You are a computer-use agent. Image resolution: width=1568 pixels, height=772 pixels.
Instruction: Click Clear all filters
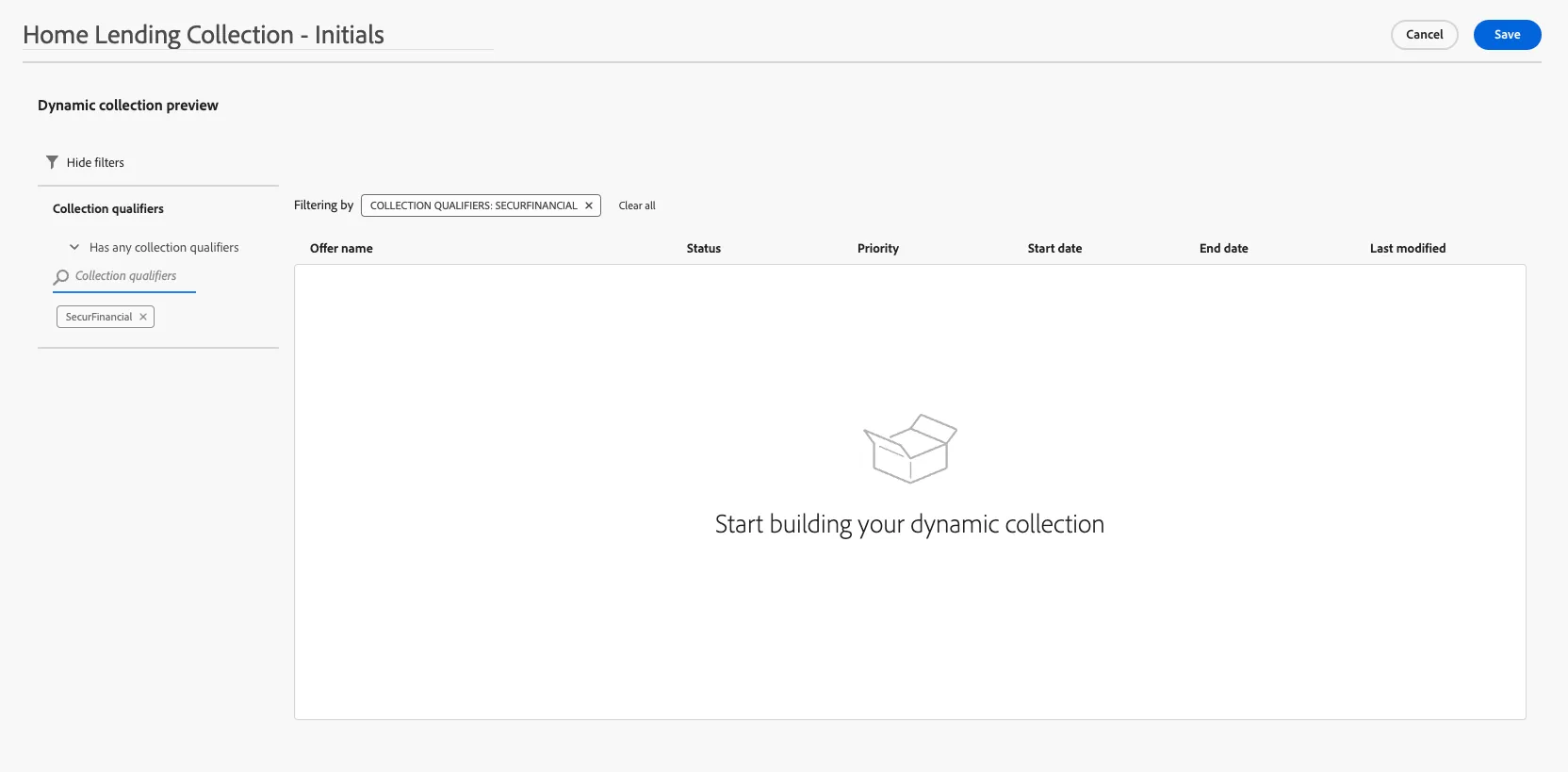tap(637, 205)
